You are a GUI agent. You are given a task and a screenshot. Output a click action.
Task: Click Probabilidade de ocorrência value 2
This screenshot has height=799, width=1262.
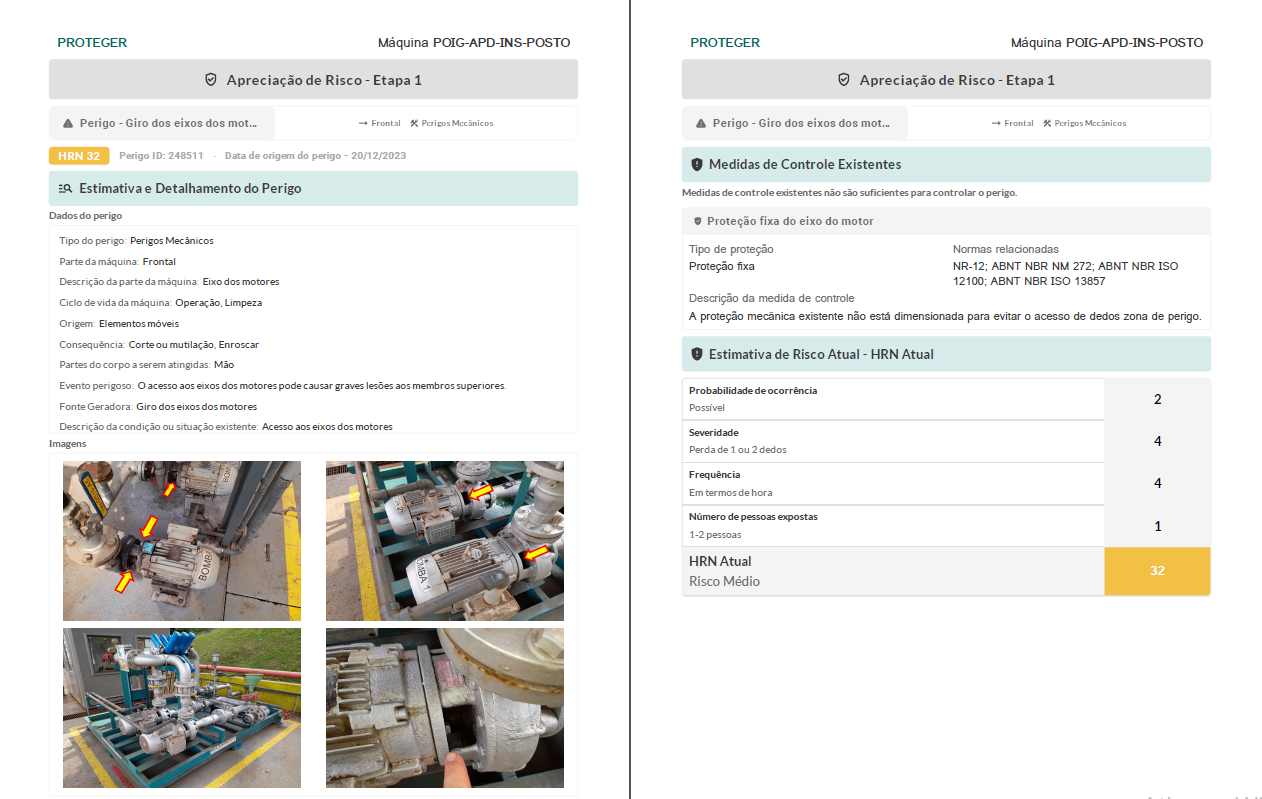point(1157,399)
